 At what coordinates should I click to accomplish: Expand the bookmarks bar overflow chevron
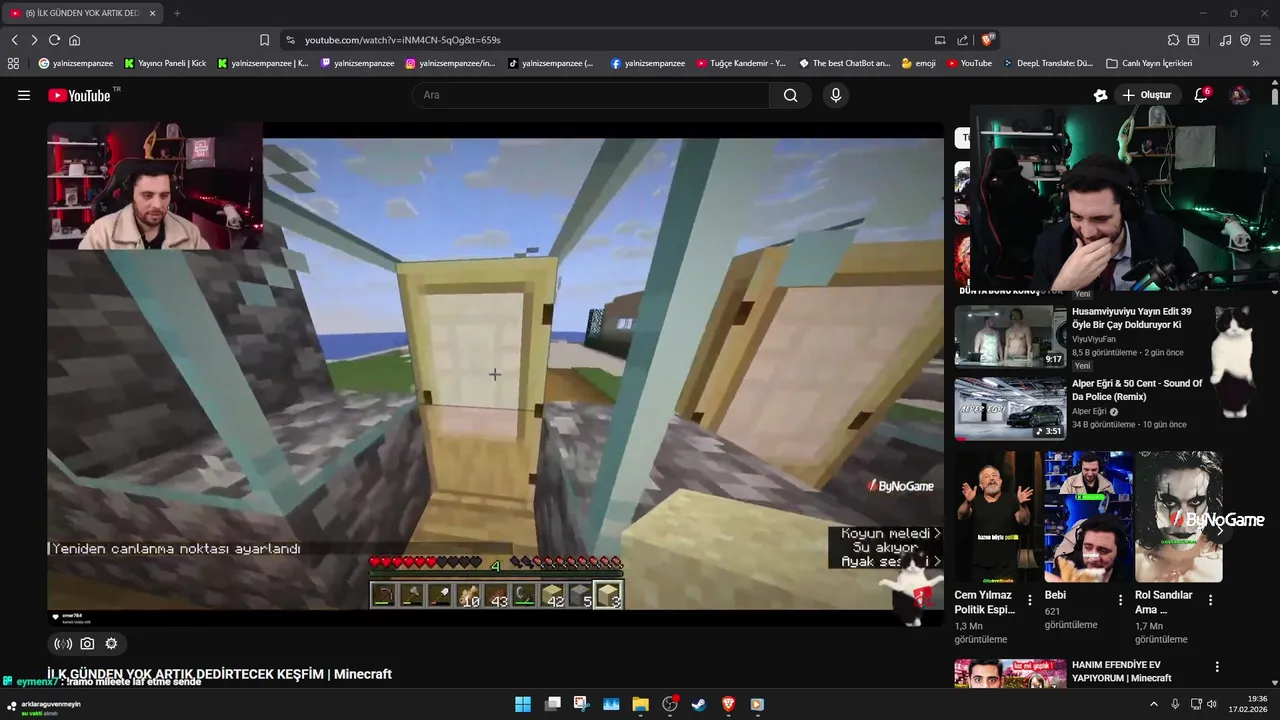[x=1256, y=63]
